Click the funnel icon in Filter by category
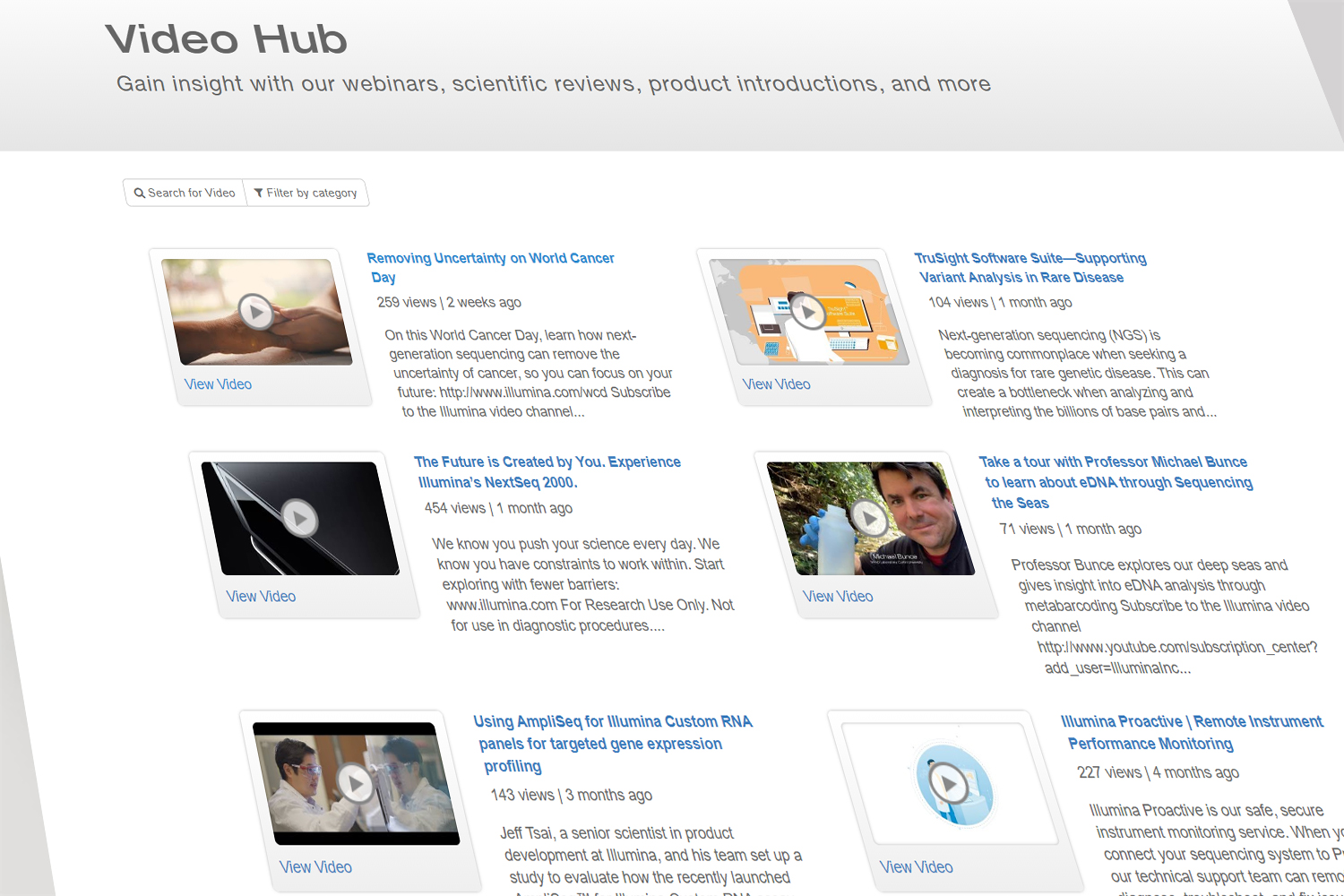This screenshot has width=1344, height=896. [259, 193]
